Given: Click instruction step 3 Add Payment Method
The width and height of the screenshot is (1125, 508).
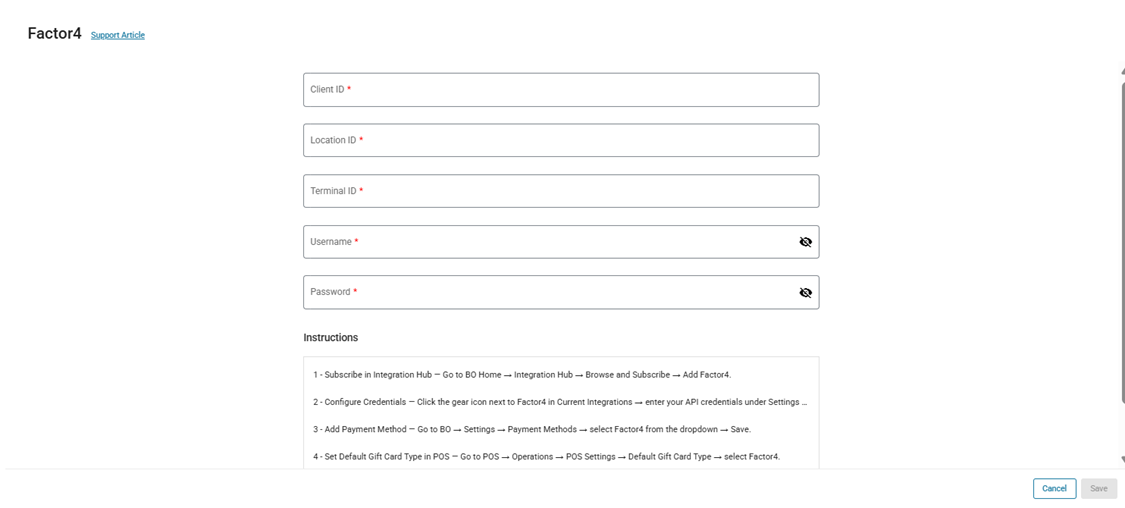Looking at the screenshot, I should [532, 430].
